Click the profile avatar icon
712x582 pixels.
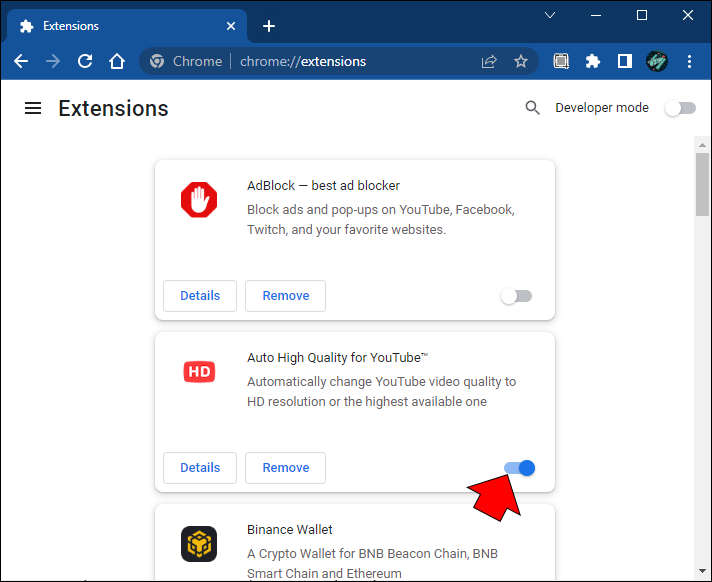pos(657,61)
